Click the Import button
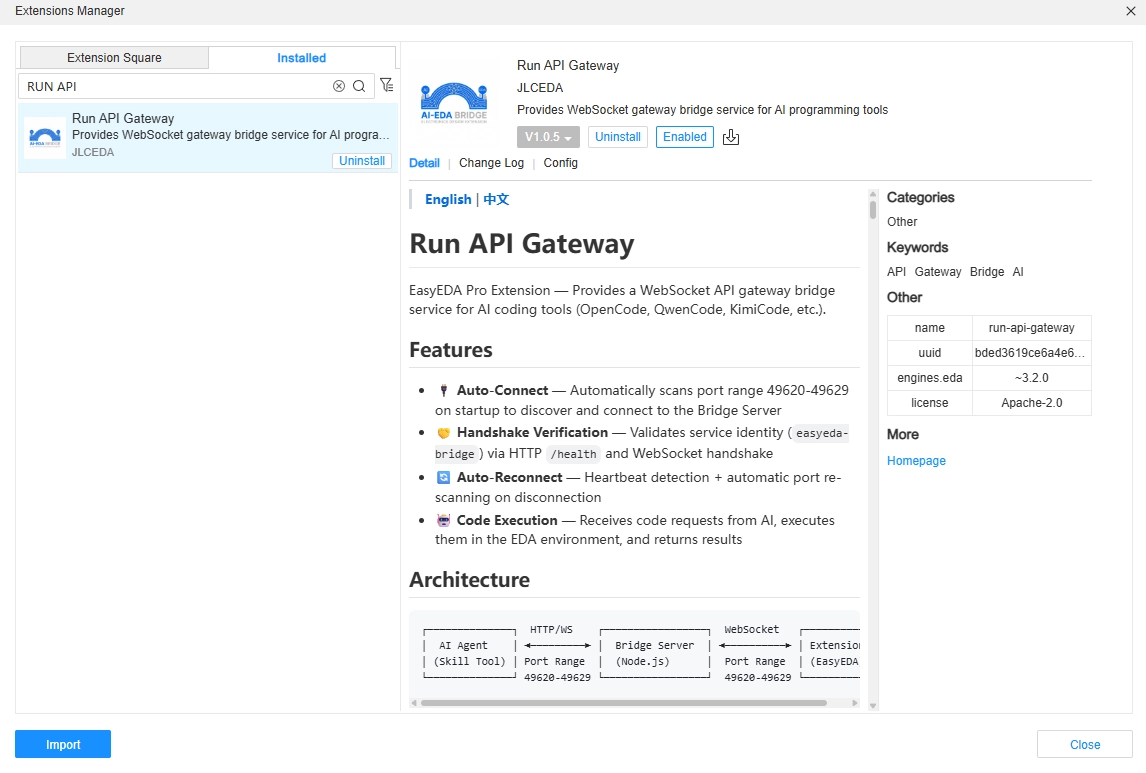Image resolution: width=1146 pixels, height=773 pixels. coord(63,745)
